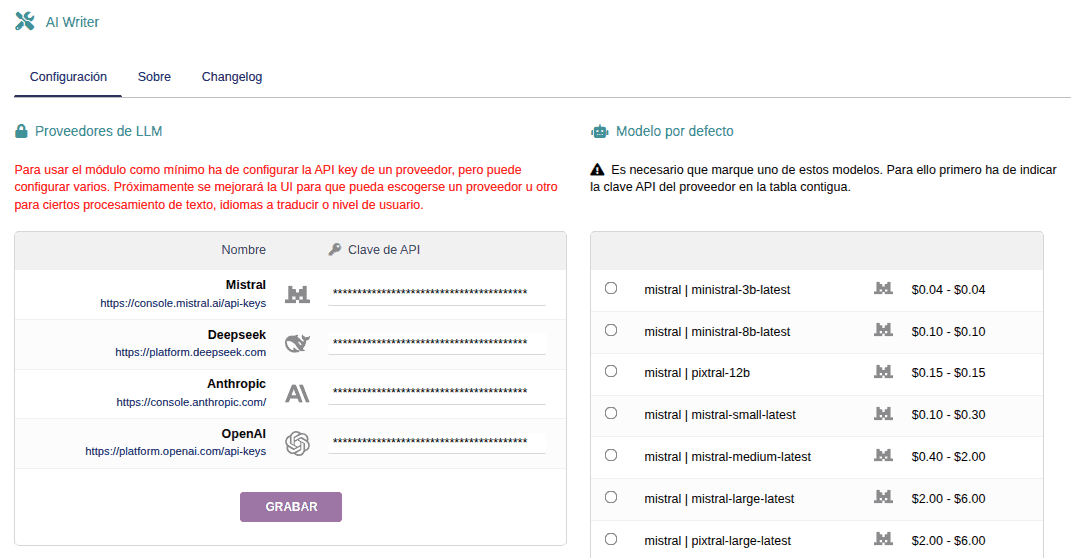1071x558 pixels.
Task: Click the robot icon beside Modelo por defecto
Action: (600, 131)
